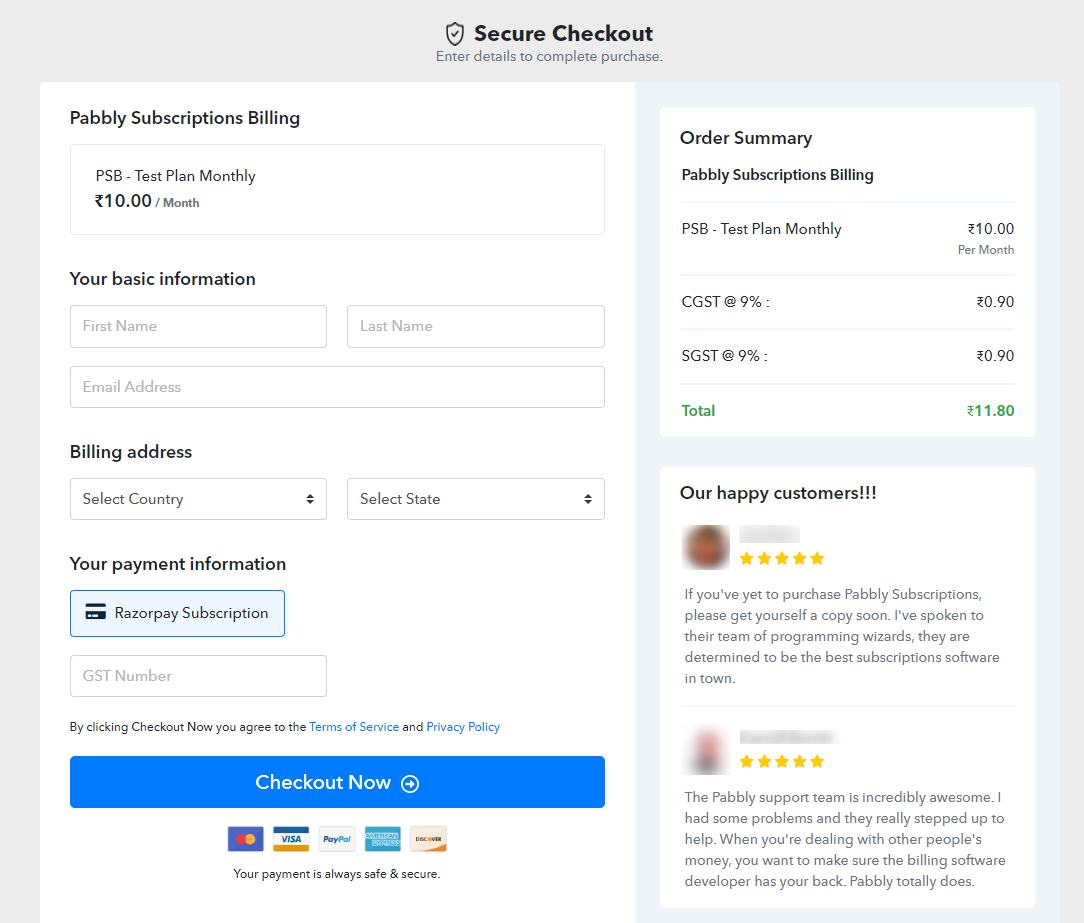Click the first customer's profile photo

tap(706, 547)
